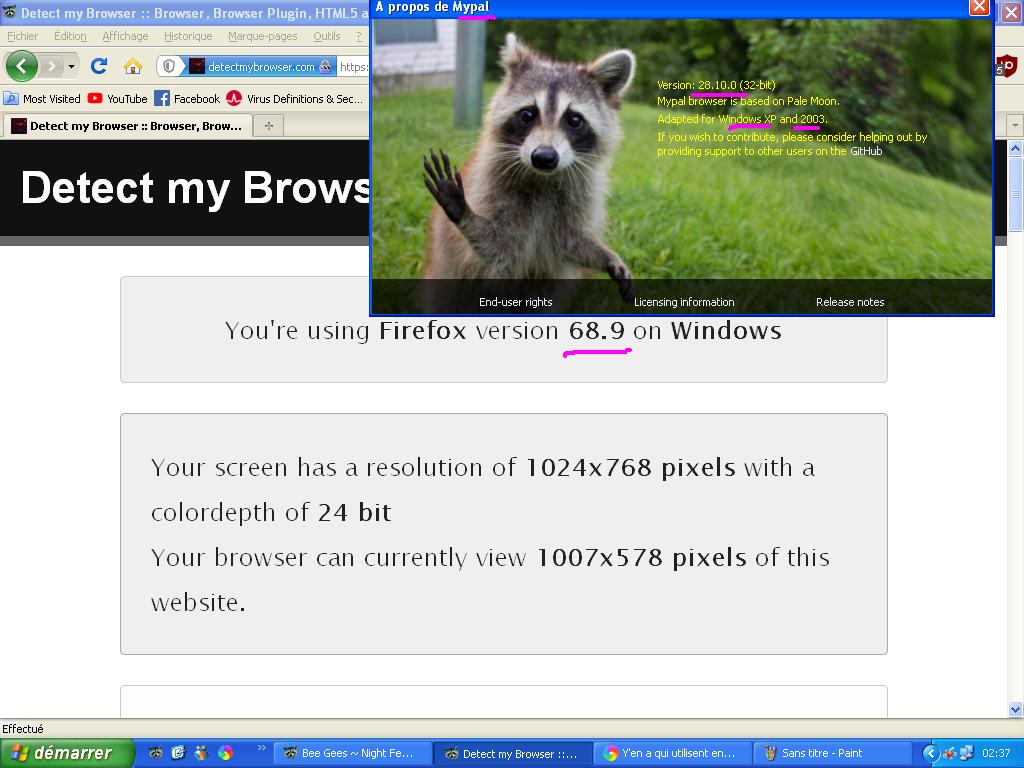
Task: Open the list all tabs dropdown arrow
Action: pos(1015,125)
